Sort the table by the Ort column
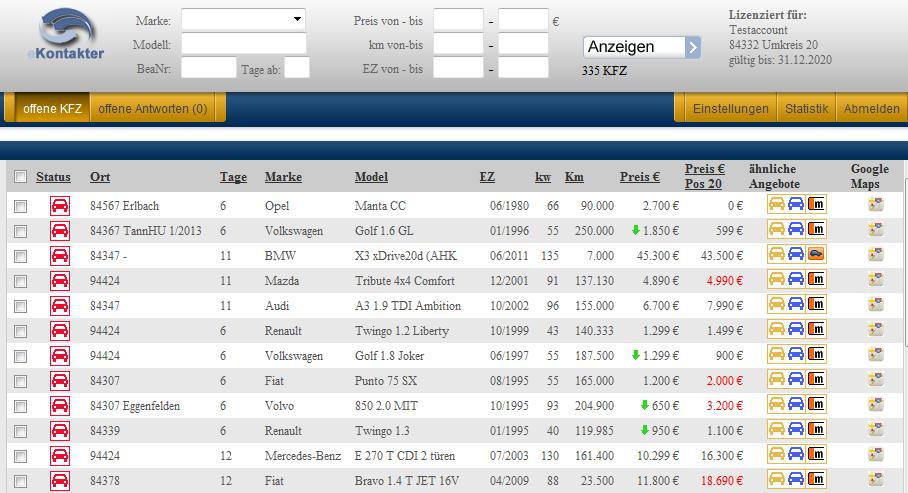 click(x=100, y=177)
